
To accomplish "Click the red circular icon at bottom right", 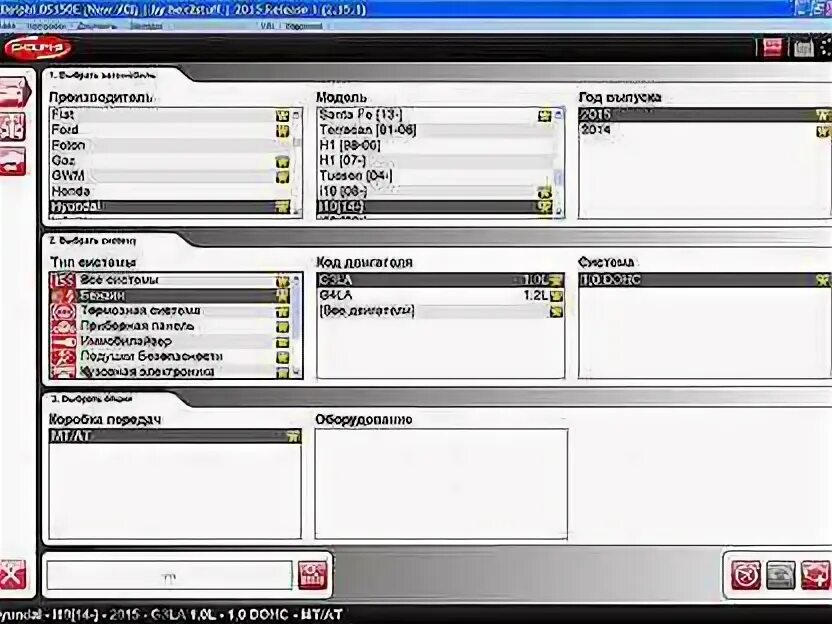I will pos(746,575).
